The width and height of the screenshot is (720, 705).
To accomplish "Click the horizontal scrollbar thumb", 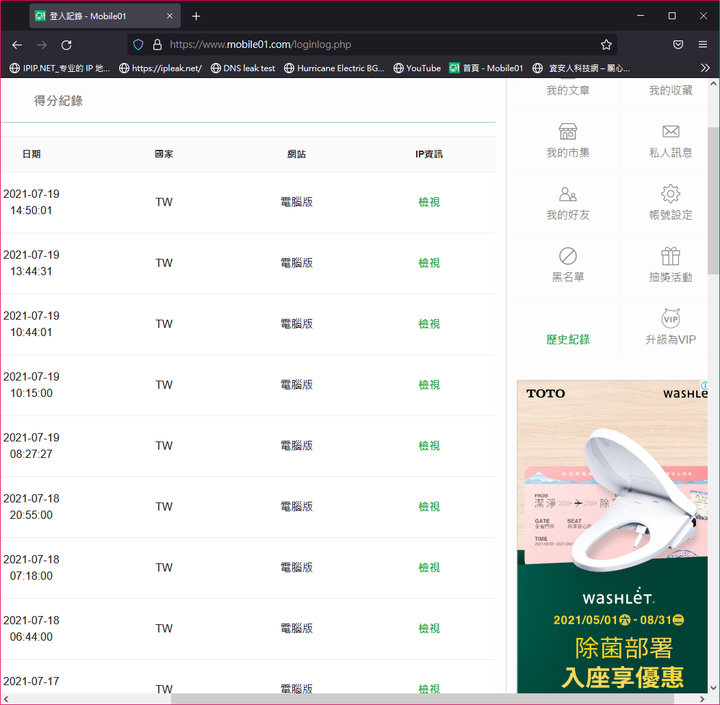I will (x=422, y=699).
